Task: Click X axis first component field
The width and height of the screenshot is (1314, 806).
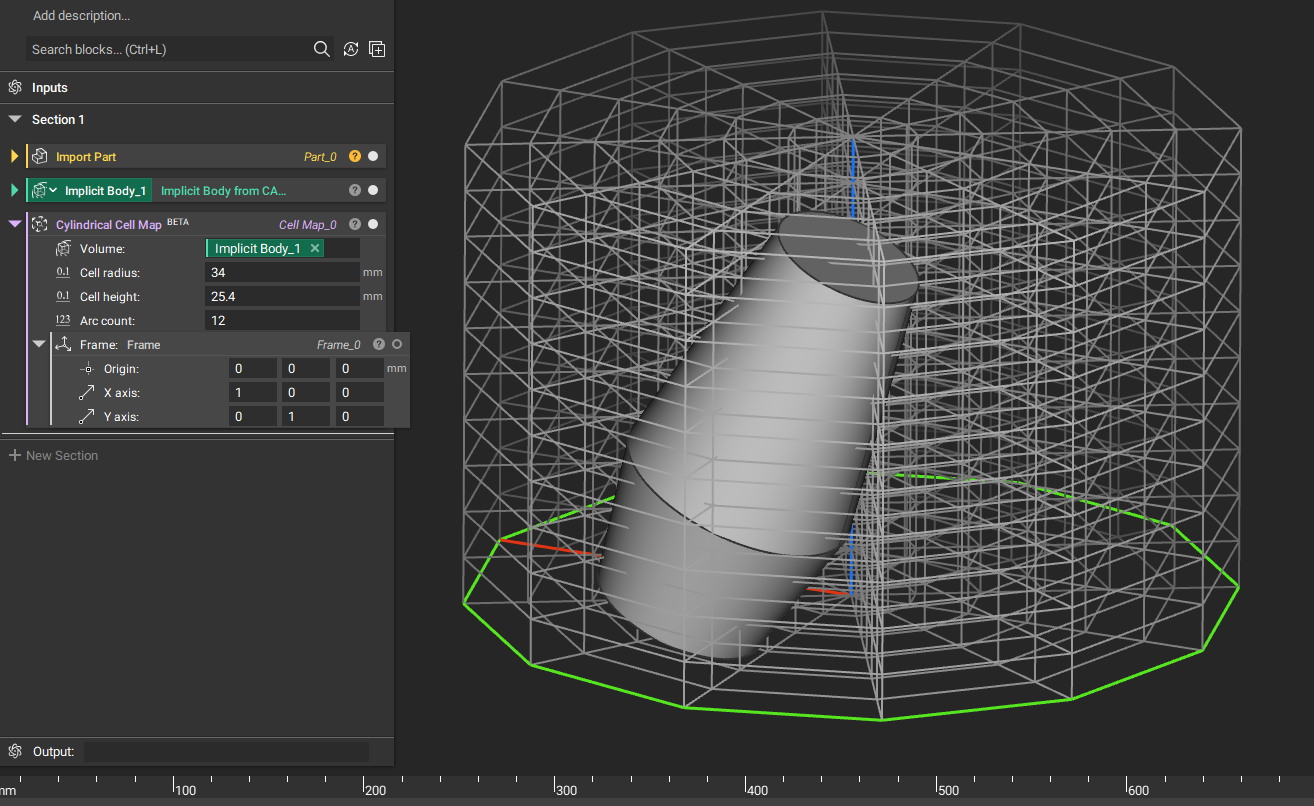Action: coord(253,393)
